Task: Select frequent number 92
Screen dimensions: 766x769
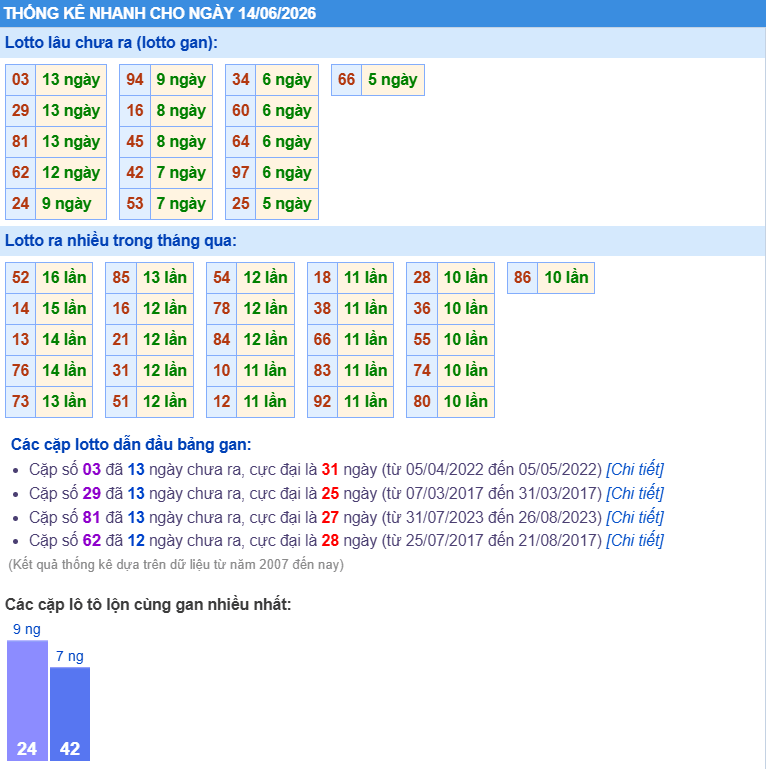Action: [323, 402]
